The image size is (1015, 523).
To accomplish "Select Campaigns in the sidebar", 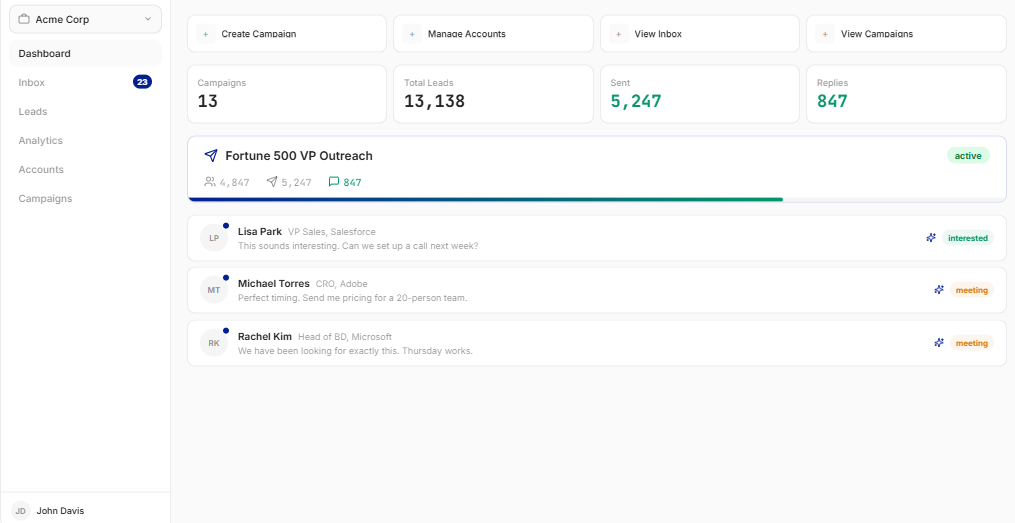I will point(85,199).
